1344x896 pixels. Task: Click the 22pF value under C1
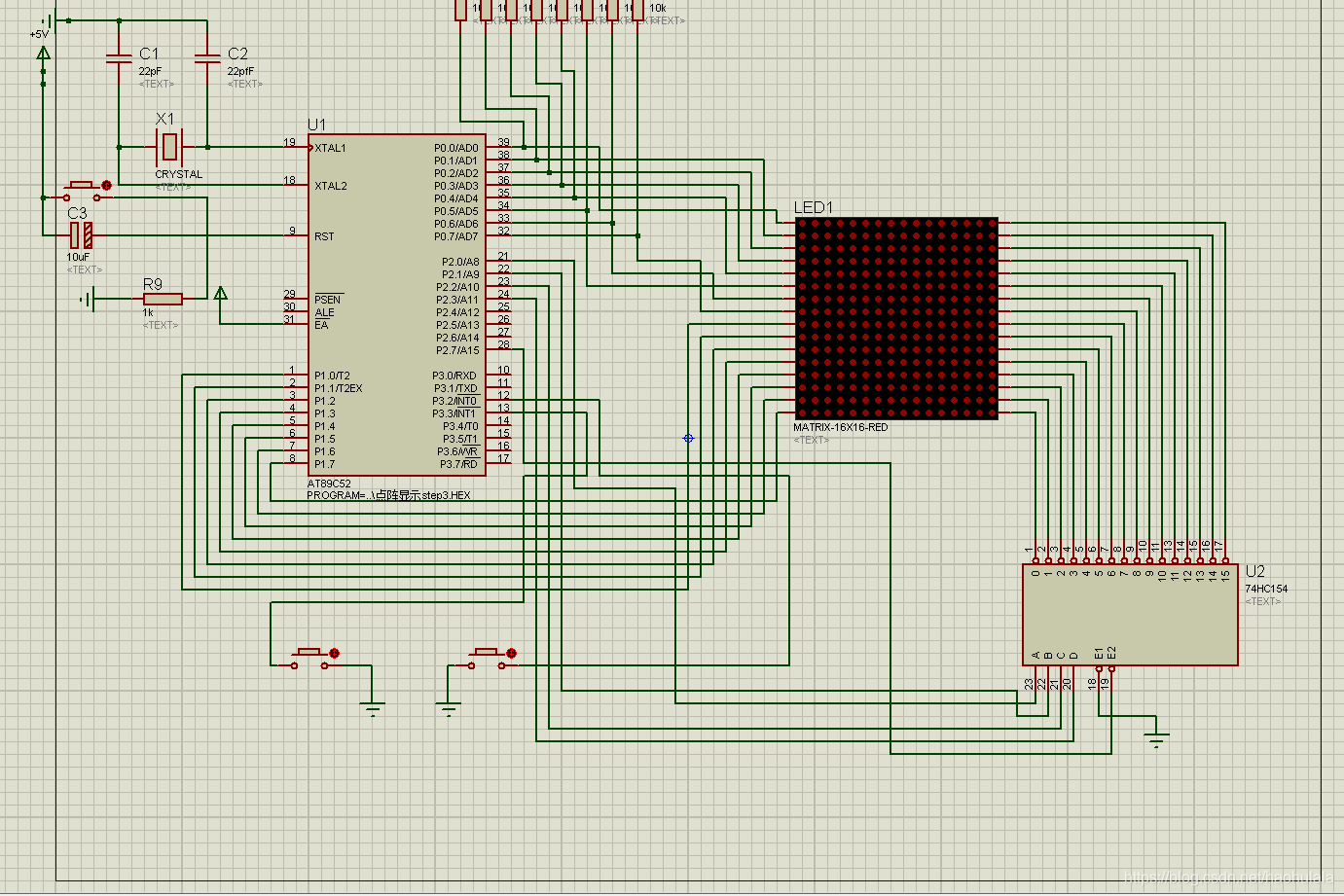click(150, 71)
